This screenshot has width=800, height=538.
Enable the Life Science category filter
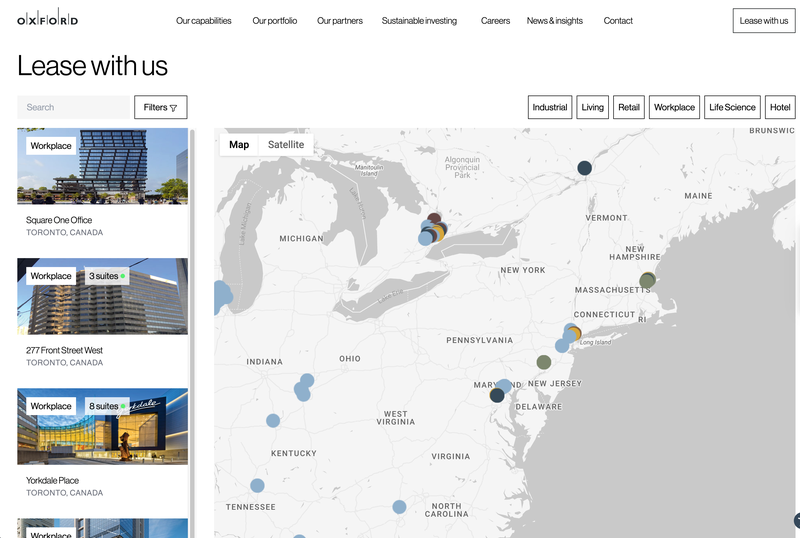[x=732, y=107]
